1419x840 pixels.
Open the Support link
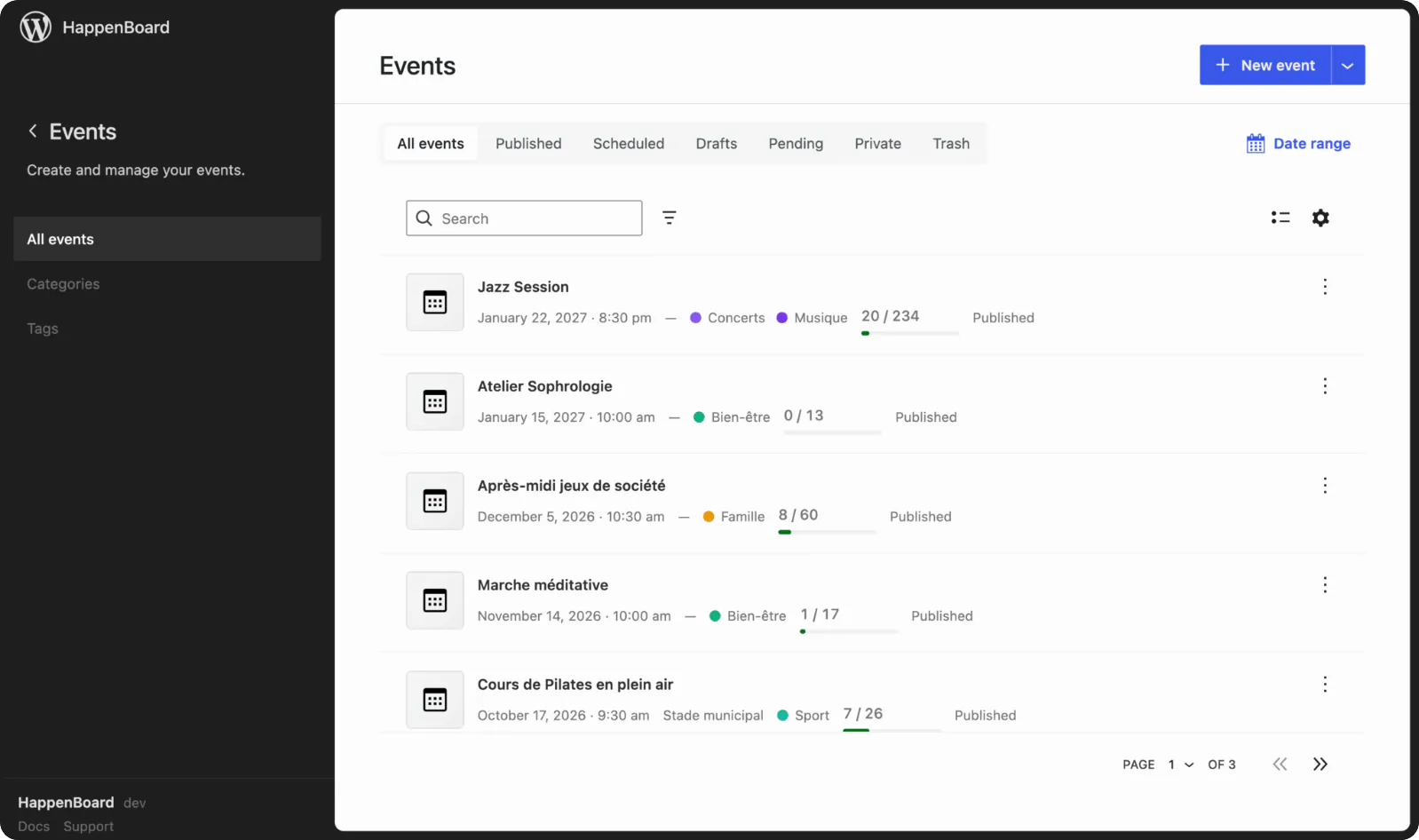click(89, 827)
